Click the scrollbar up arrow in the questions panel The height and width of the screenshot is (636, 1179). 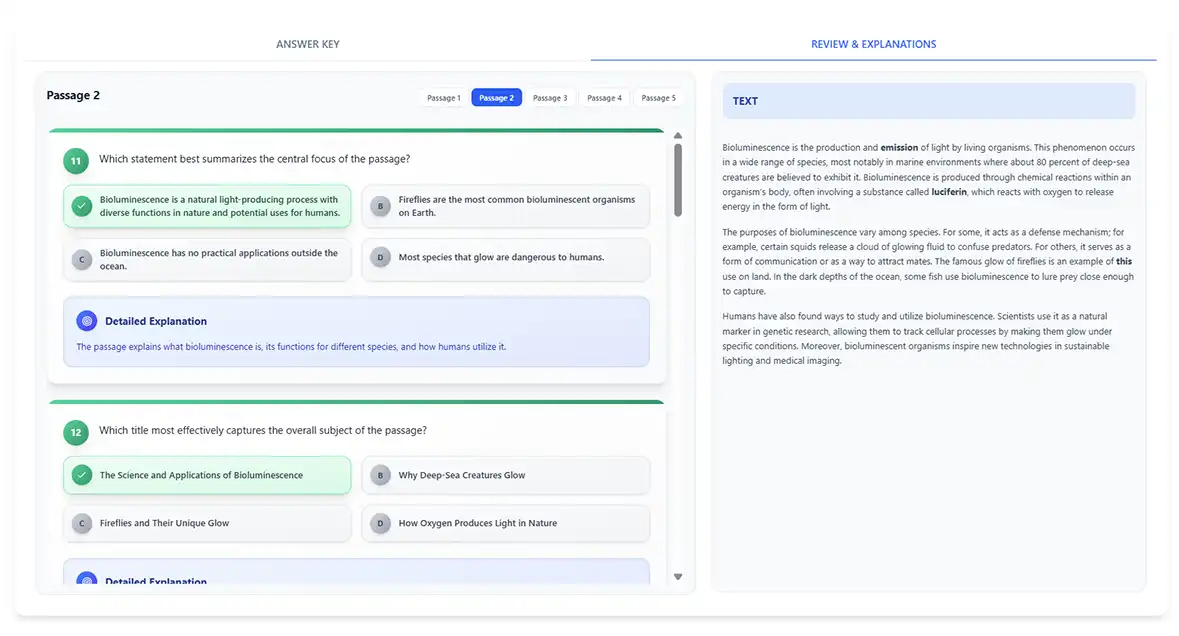[x=678, y=134]
